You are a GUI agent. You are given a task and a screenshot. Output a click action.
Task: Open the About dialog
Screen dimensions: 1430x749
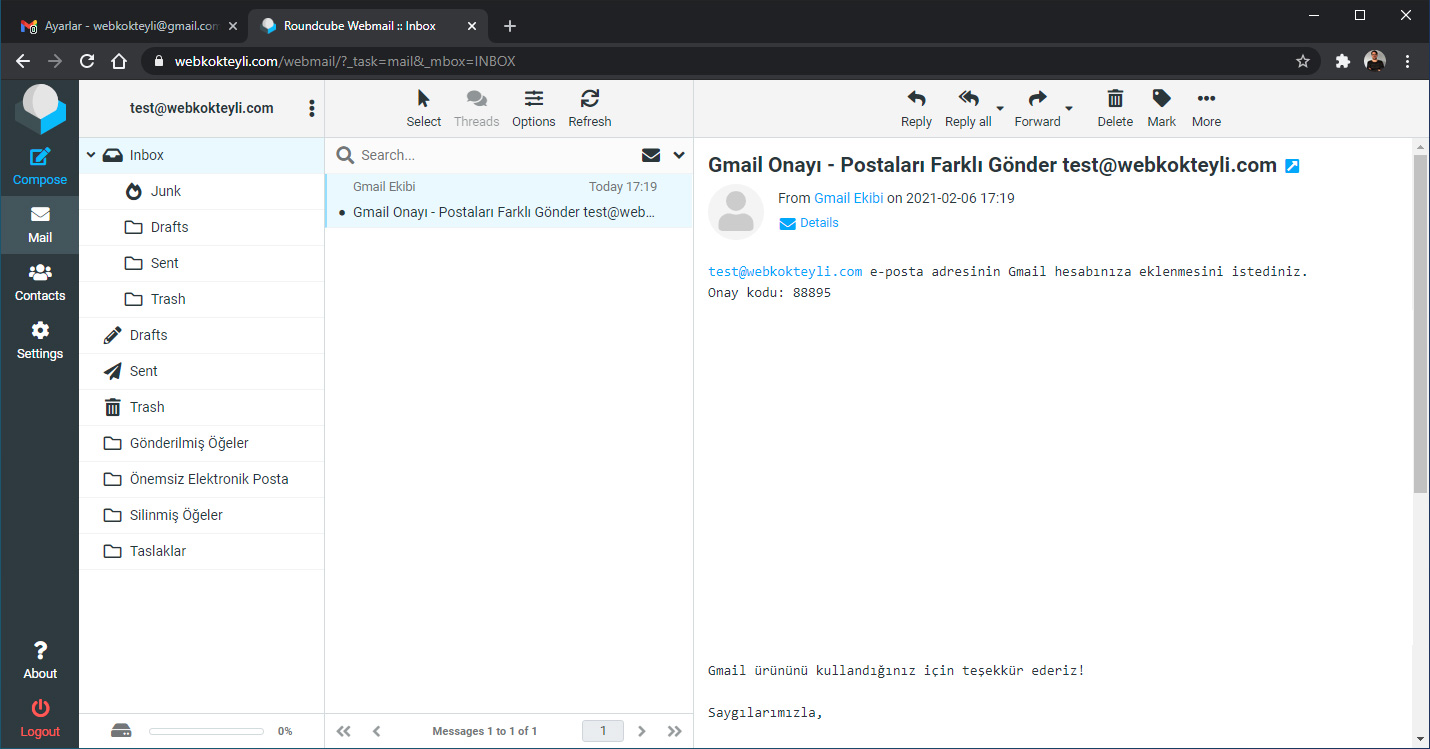point(40,661)
